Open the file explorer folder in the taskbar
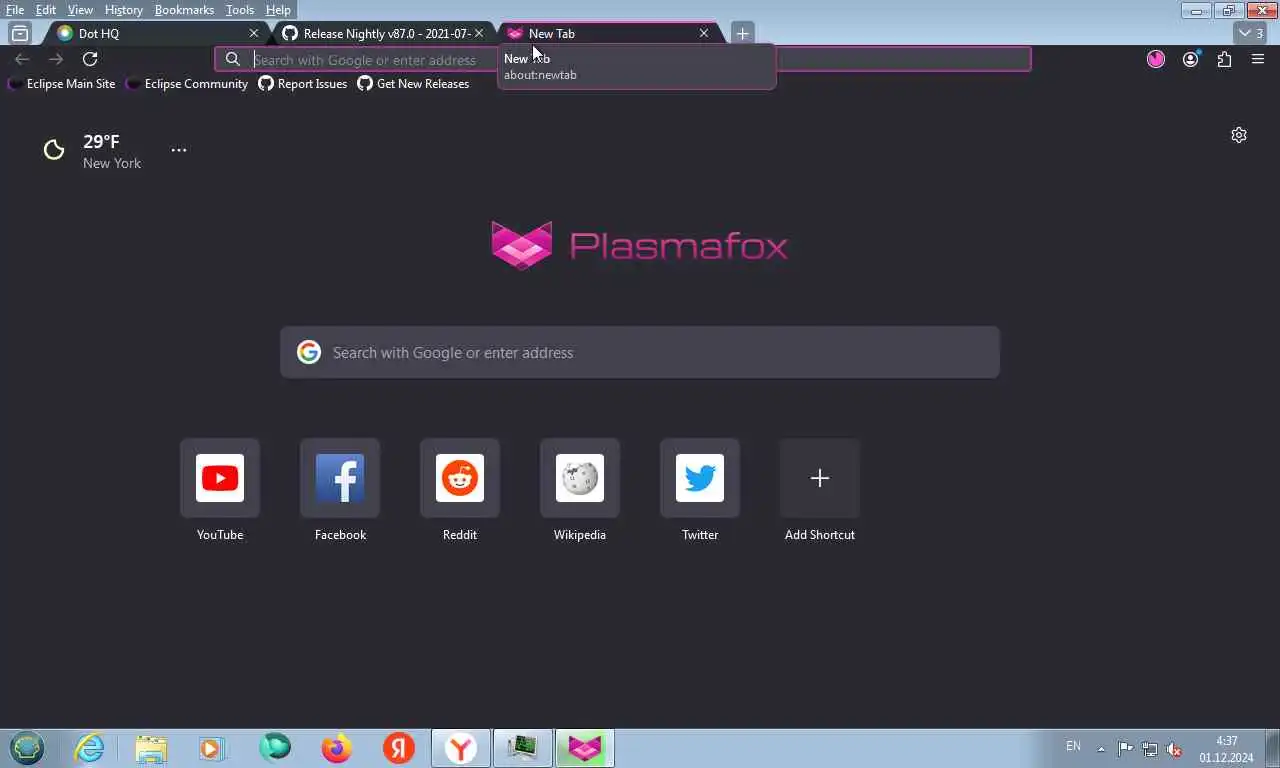Screen dimensions: 1280x768 tap(151, 747)
